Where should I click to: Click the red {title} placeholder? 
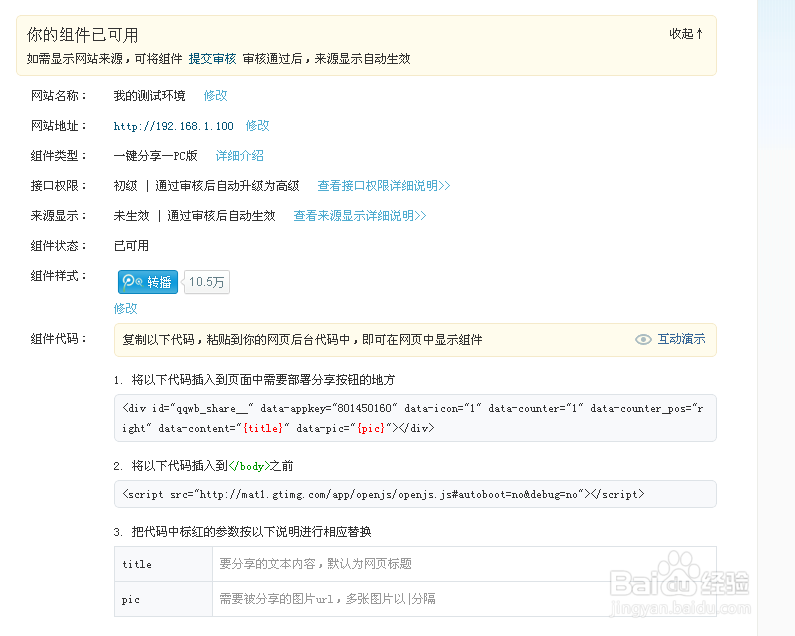click(x=263, y=428)
